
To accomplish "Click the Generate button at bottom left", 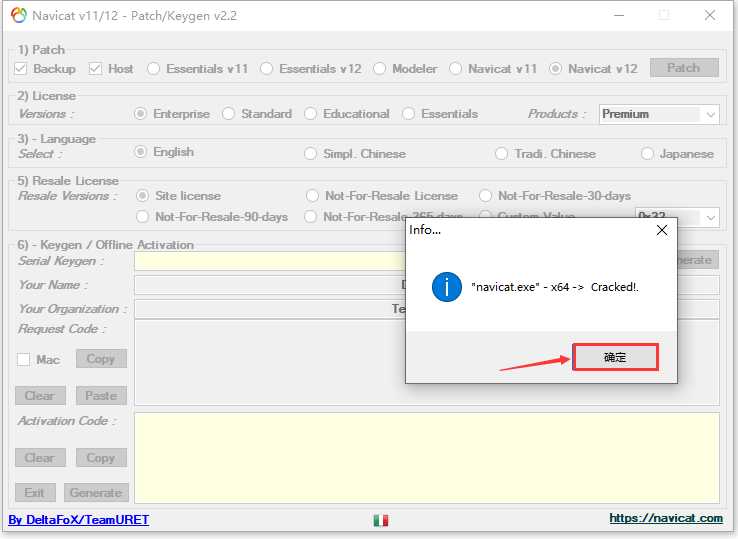I will click(96, 492).
